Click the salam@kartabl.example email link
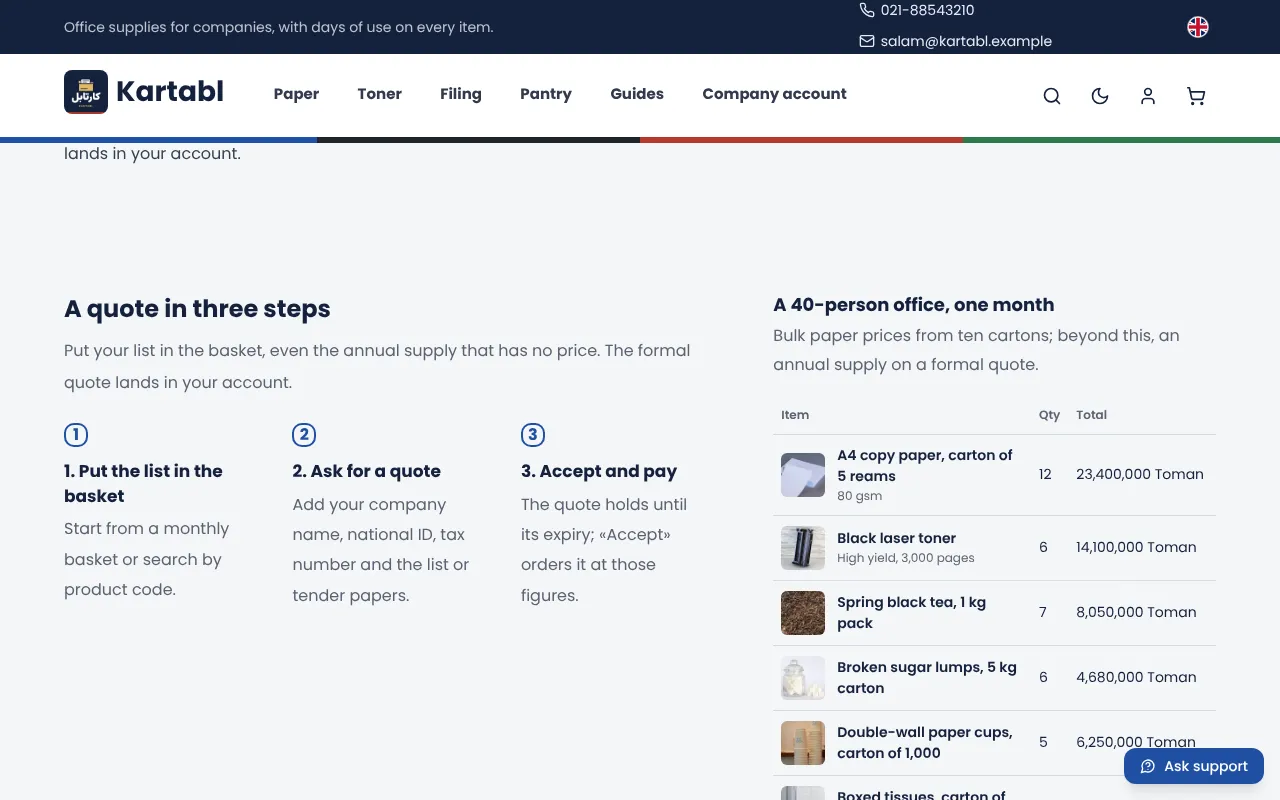The image size is (1280, 800). point(966,41)
